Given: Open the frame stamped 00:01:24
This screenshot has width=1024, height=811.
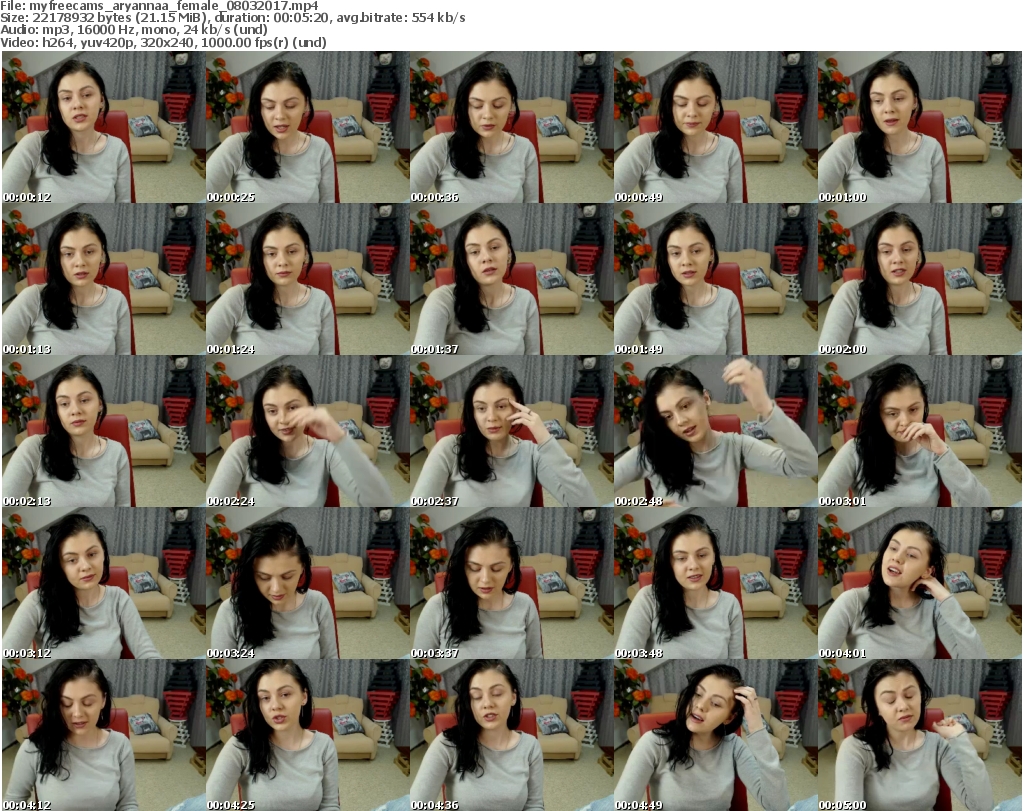Looking at the screenshot, I should click(x=307, y=279).
